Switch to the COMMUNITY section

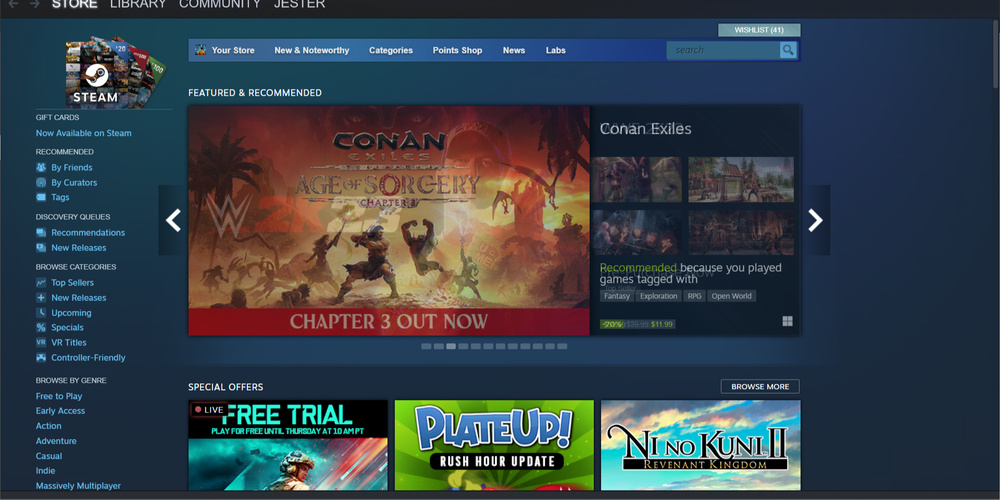click(220, 4)
